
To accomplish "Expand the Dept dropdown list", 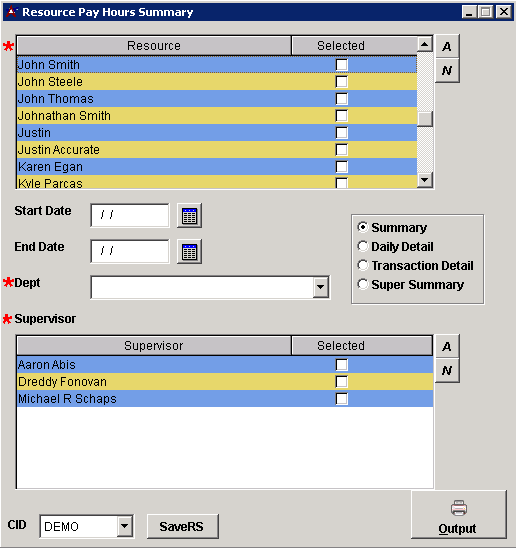I will 321,287.
